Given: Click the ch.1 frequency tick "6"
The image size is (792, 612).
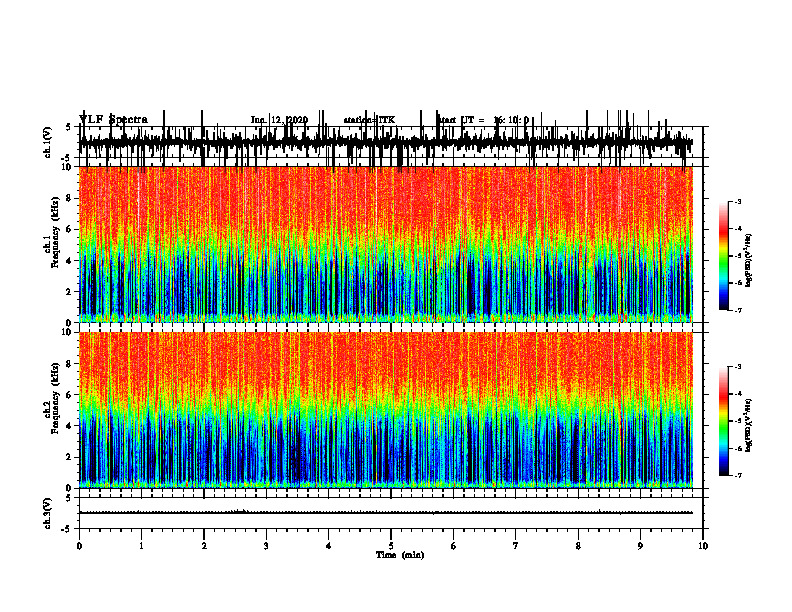Looking at the screenshot, I should pyautogui.click(x=69, y=230).
